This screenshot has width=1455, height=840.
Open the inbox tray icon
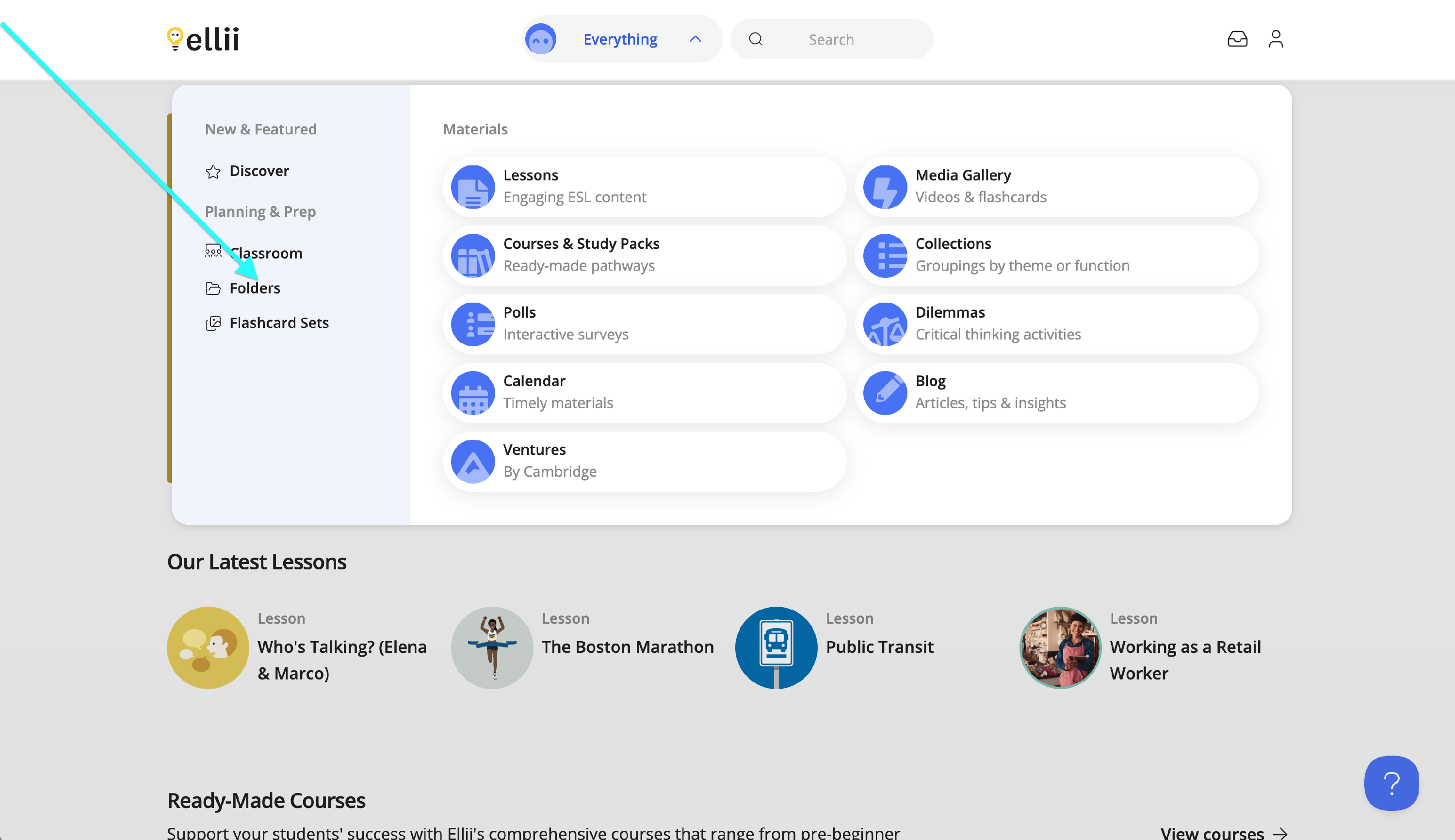click(x=1237, y=39)
